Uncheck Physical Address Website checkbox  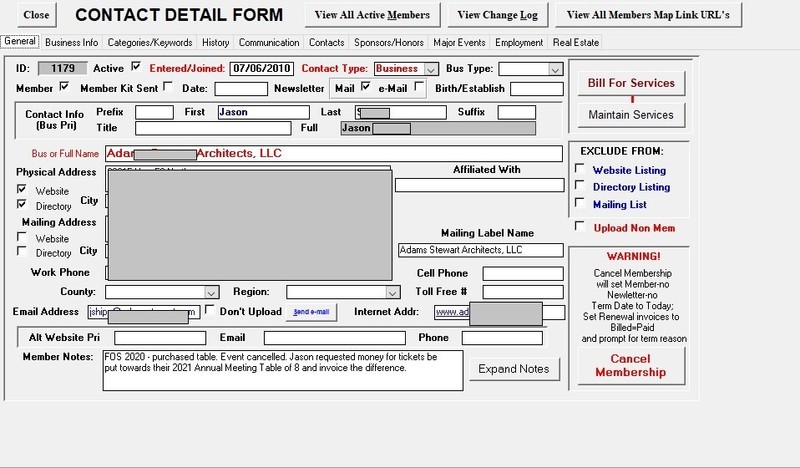[21, 189]
